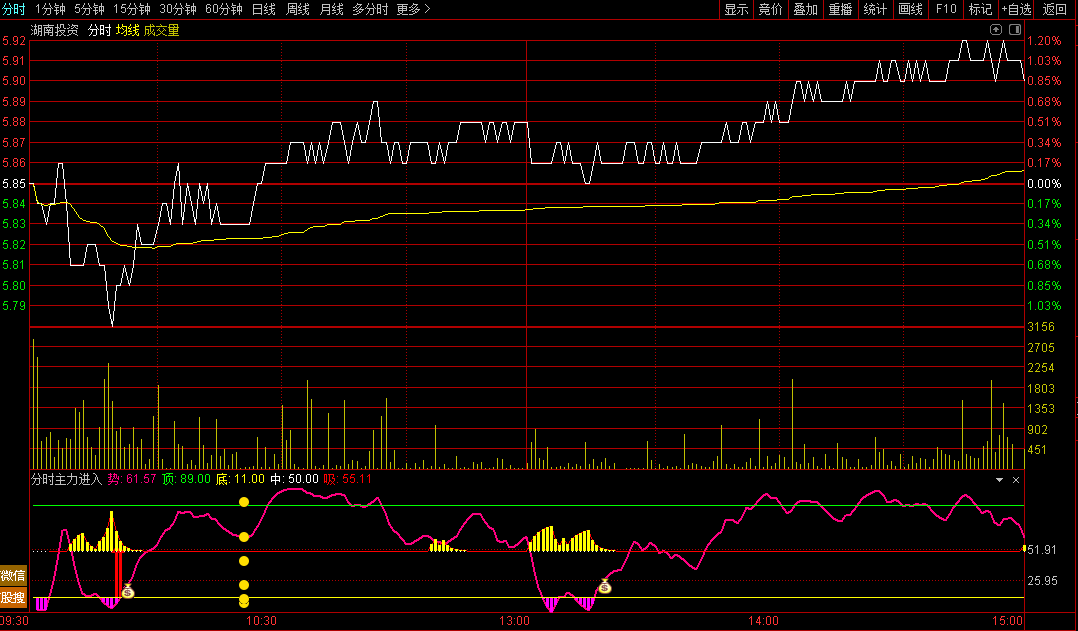Open the 叠加 overlay option
Viewport: 1078px width, 631px height.
point(806,9)
